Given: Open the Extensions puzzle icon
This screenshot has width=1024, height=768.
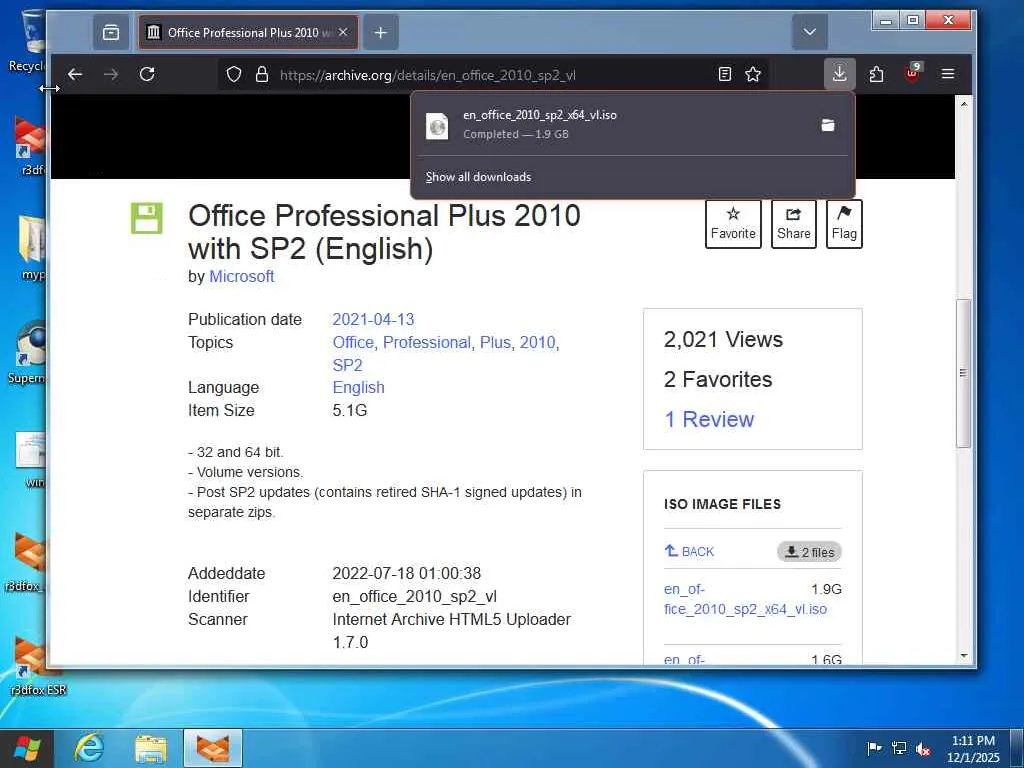Looking at the screenshot, I should pos(876,74).
